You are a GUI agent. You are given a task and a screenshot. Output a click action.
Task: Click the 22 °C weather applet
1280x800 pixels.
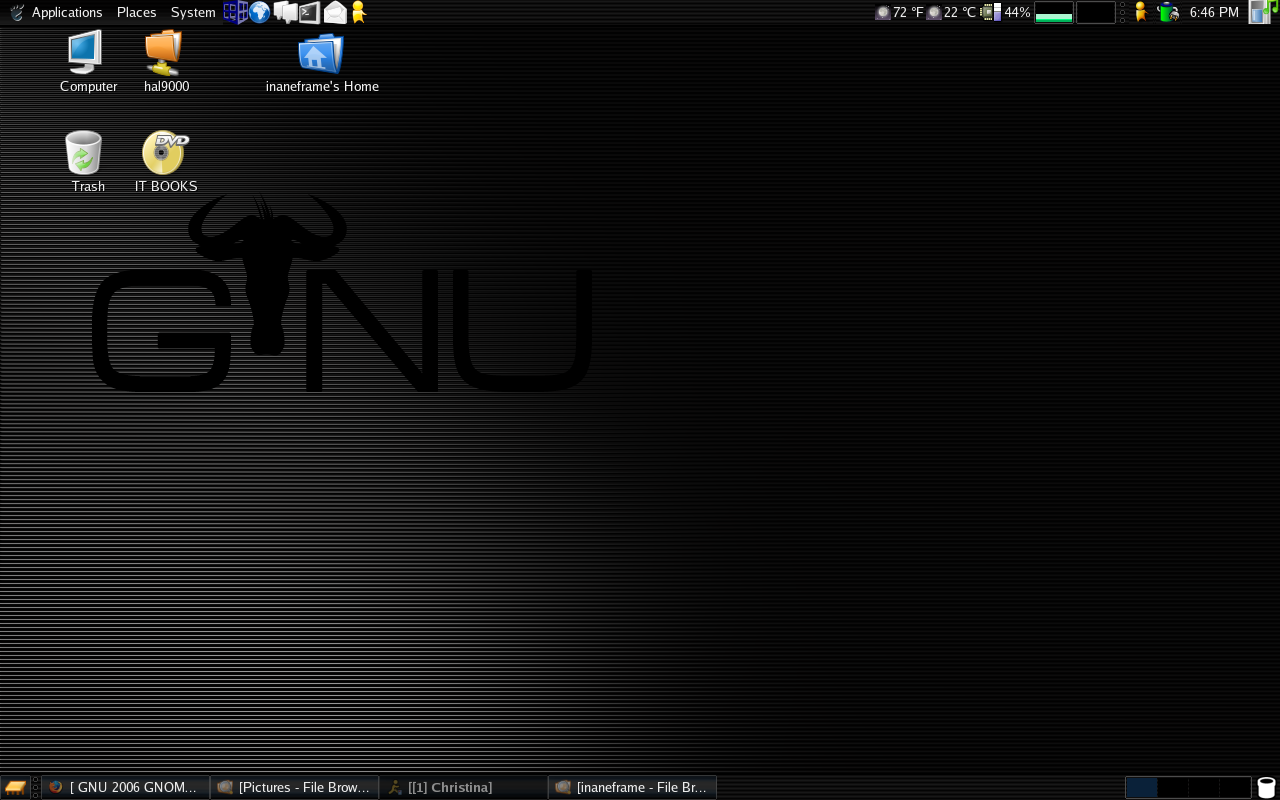pos(951,12)
